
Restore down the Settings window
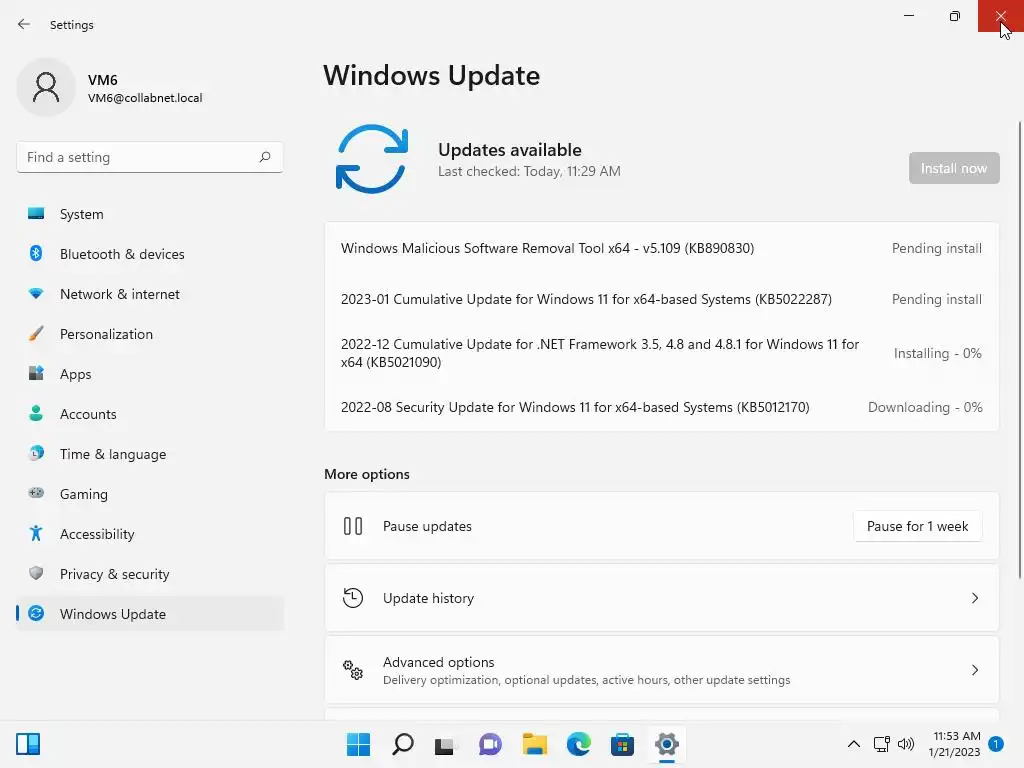click(954, 16)
